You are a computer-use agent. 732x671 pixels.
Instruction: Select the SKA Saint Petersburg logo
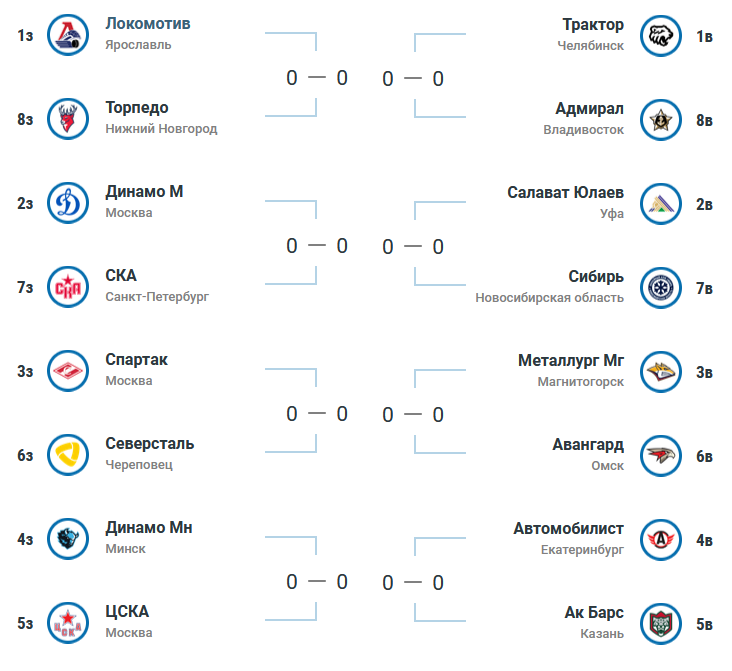pos(68,287)
